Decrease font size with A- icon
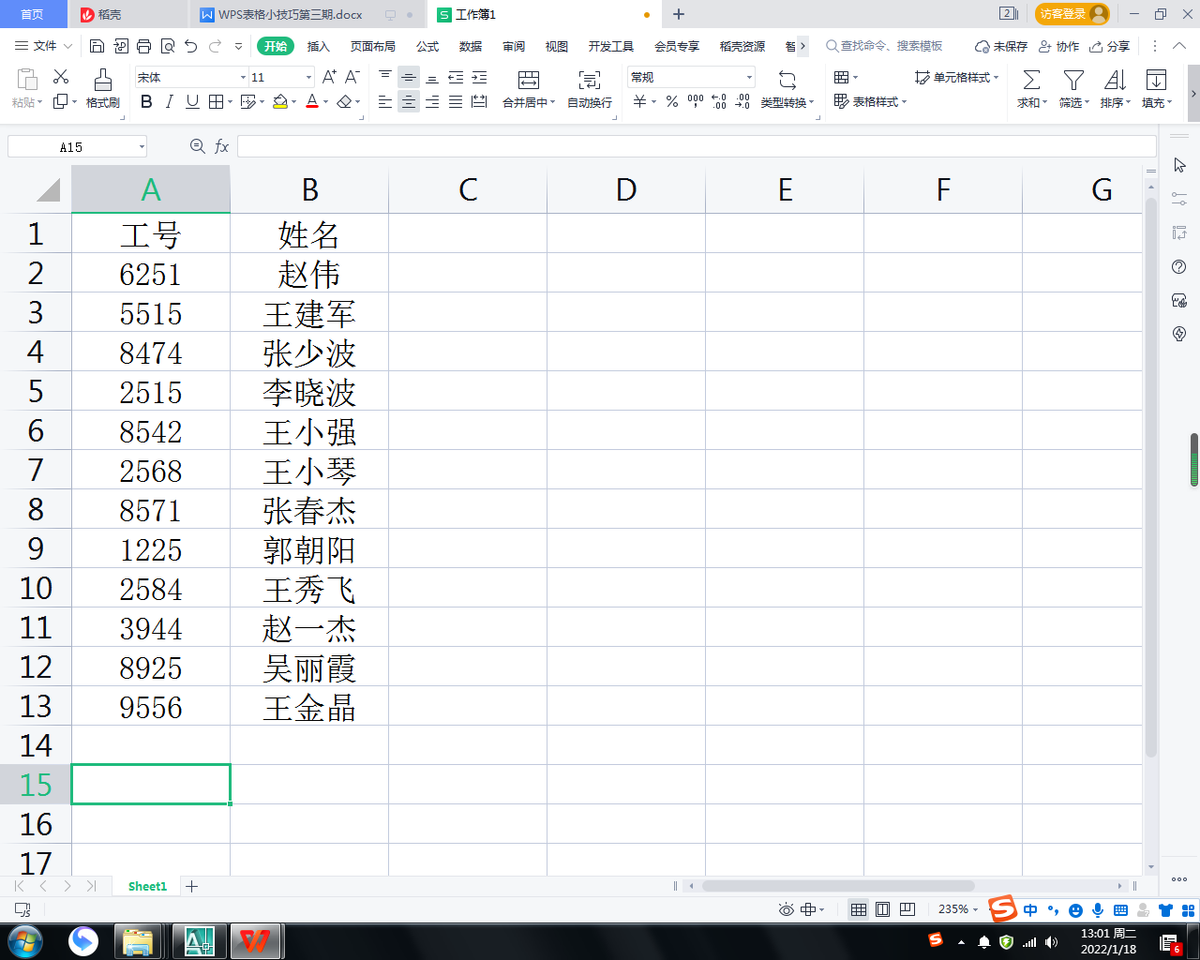Image resolution: width=1200 pixels, height=960 pixels. 352,77
